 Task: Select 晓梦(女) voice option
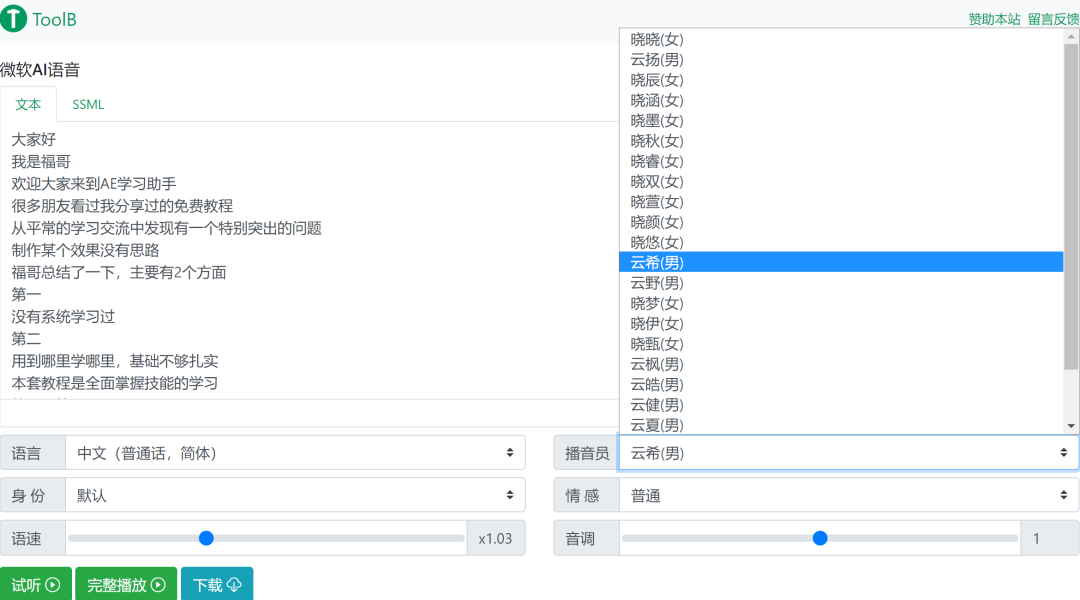pos(841,303)
